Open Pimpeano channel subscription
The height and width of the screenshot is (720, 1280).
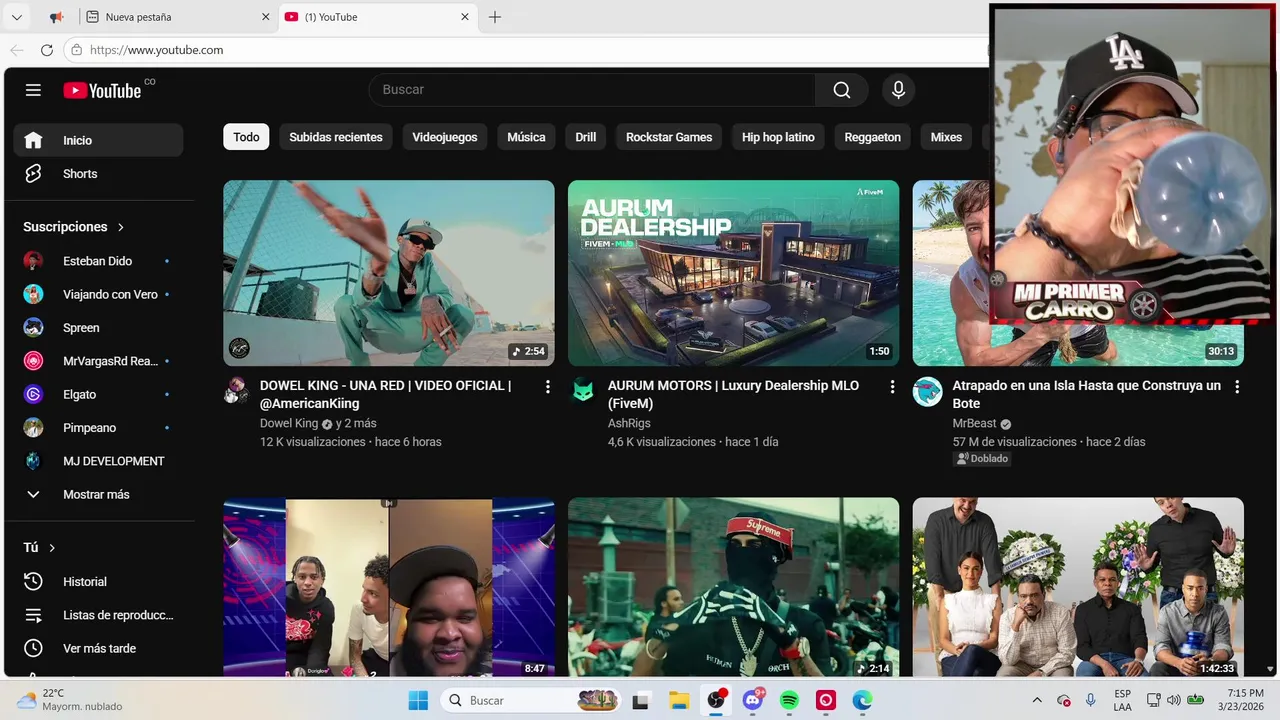(x=98, y=428)
